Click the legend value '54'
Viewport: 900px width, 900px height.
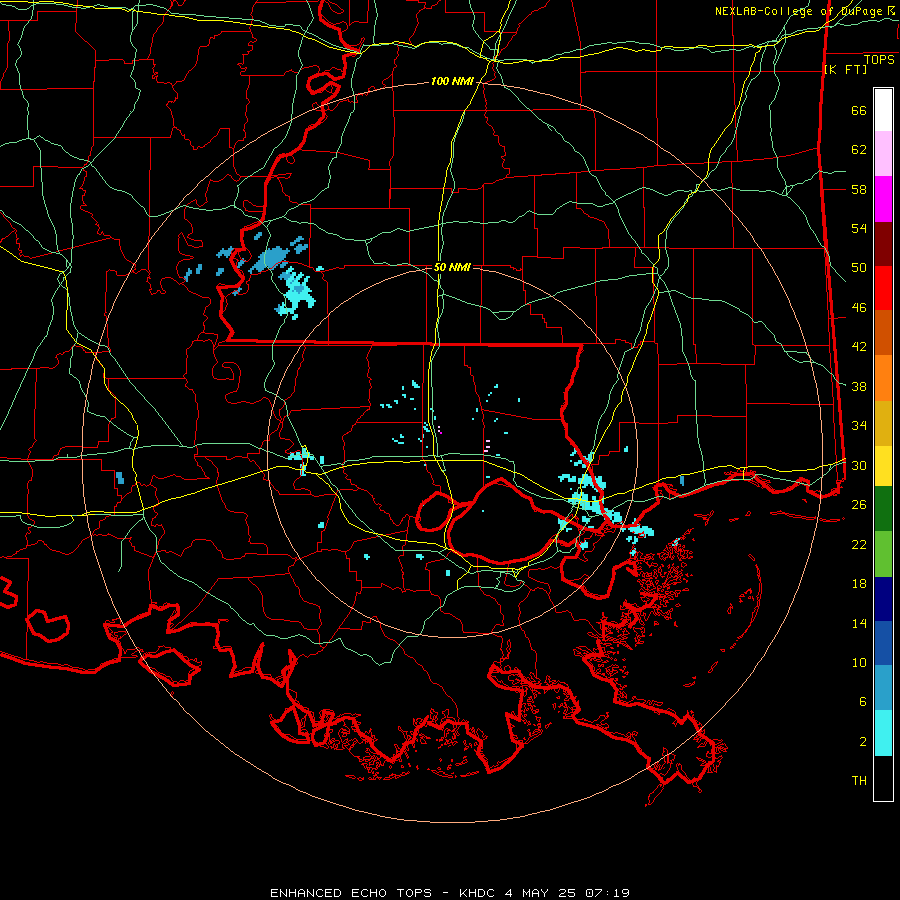[x=859, y=228]
